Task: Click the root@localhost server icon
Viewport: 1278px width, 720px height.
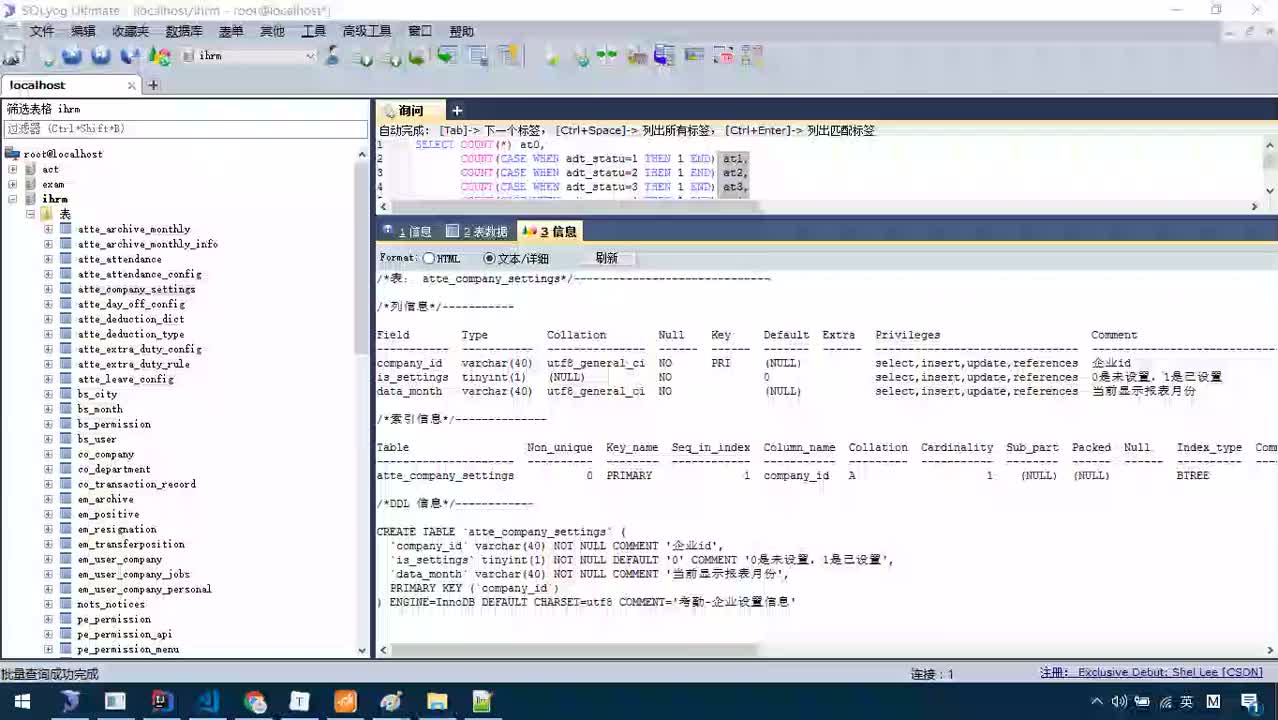Action: (x=13, y=154)
